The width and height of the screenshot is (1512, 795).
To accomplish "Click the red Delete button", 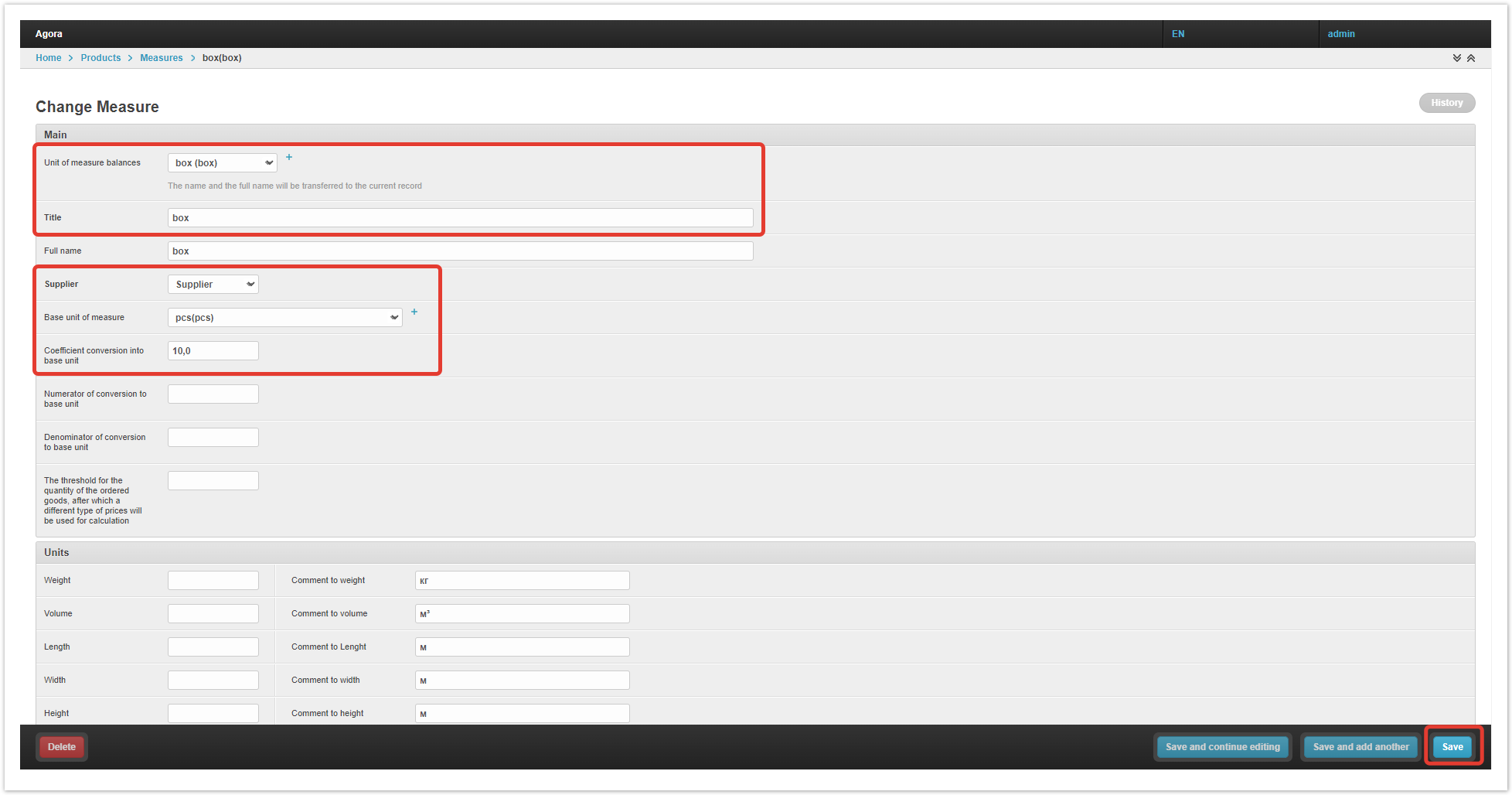I will point(62,747).
